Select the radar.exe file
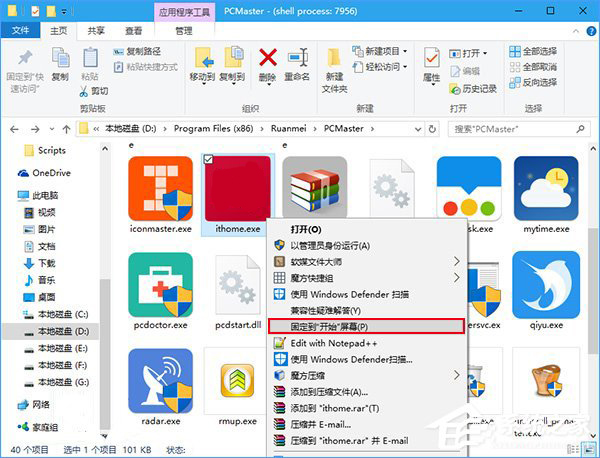Viewport: 600px width, 458px height. (x=160, y=387)
